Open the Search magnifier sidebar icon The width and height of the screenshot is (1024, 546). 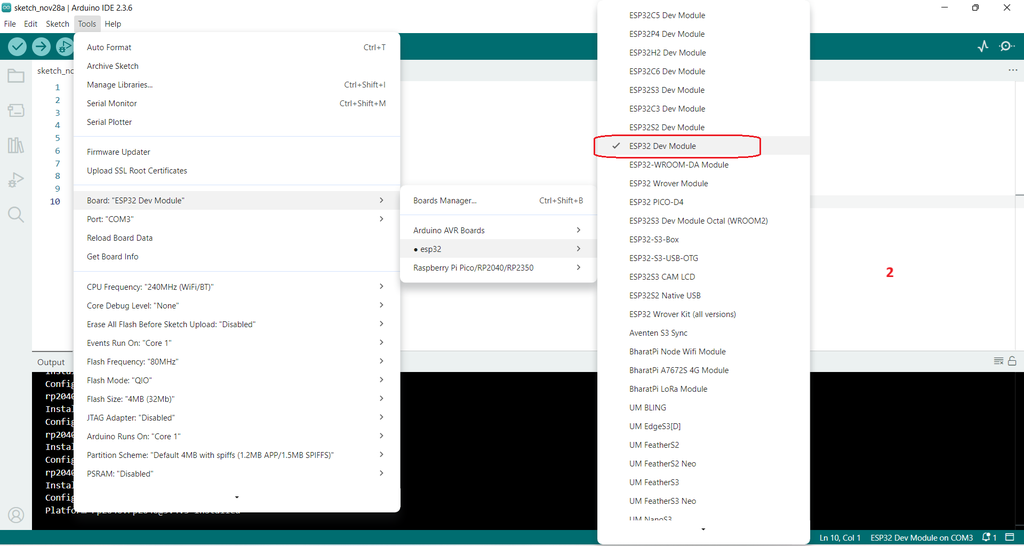[16, 214]
